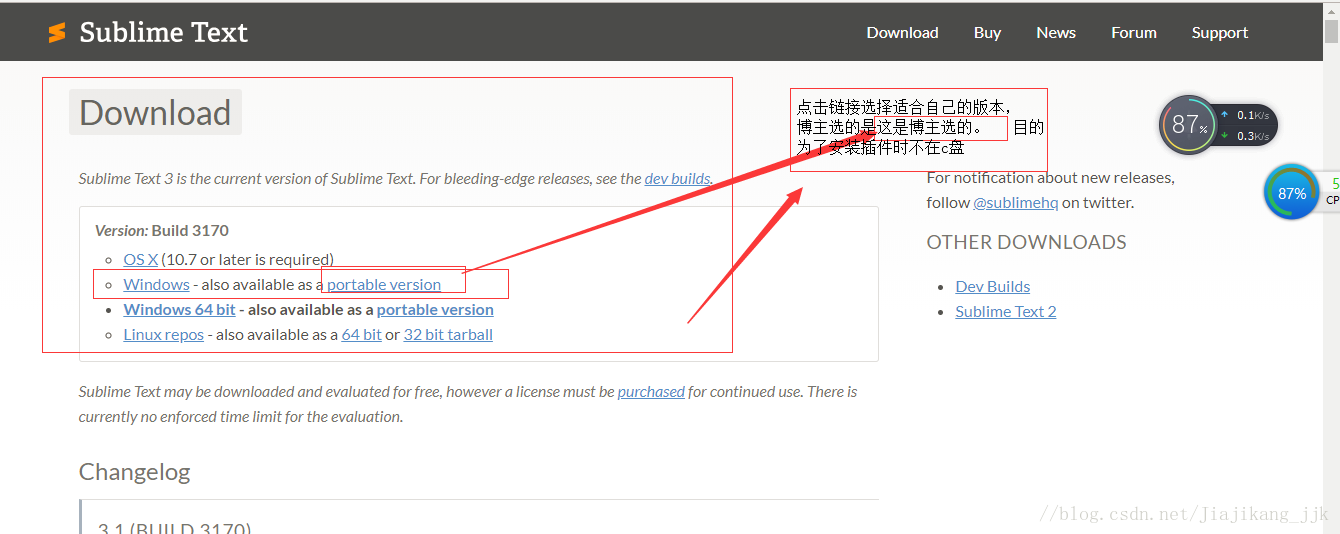Screen dimensions: 1340x534
Task: Download the Linux 64 bit tarball link
Action: 361,334
